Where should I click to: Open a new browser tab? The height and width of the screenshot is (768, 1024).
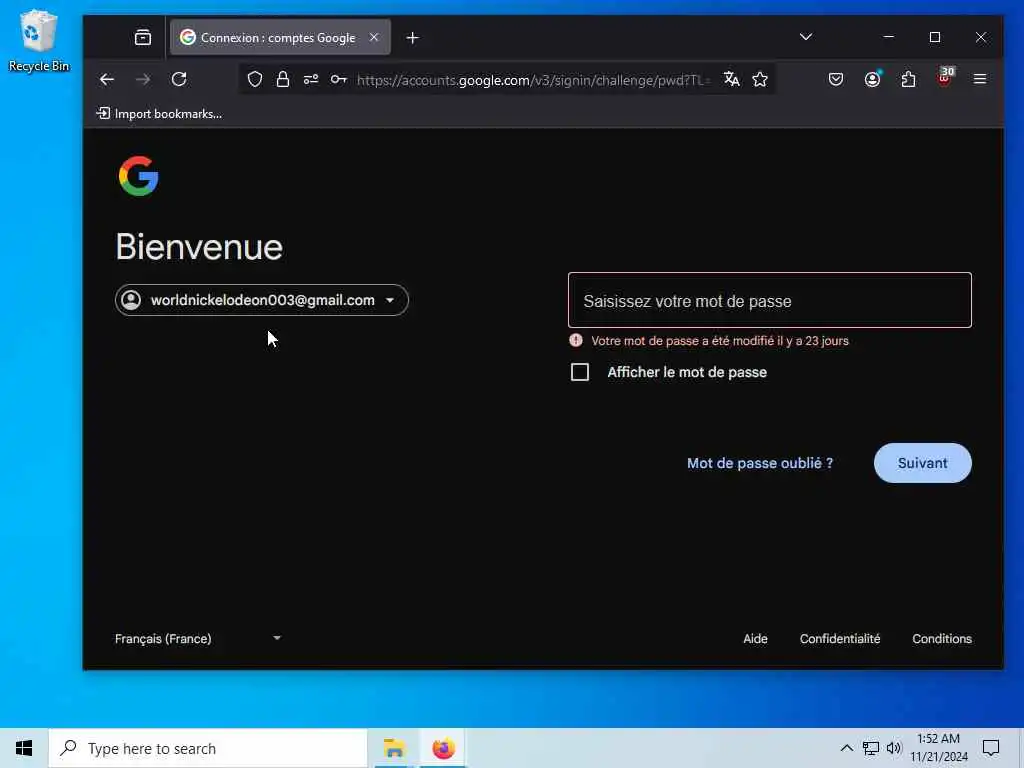[x=412, y=38]
